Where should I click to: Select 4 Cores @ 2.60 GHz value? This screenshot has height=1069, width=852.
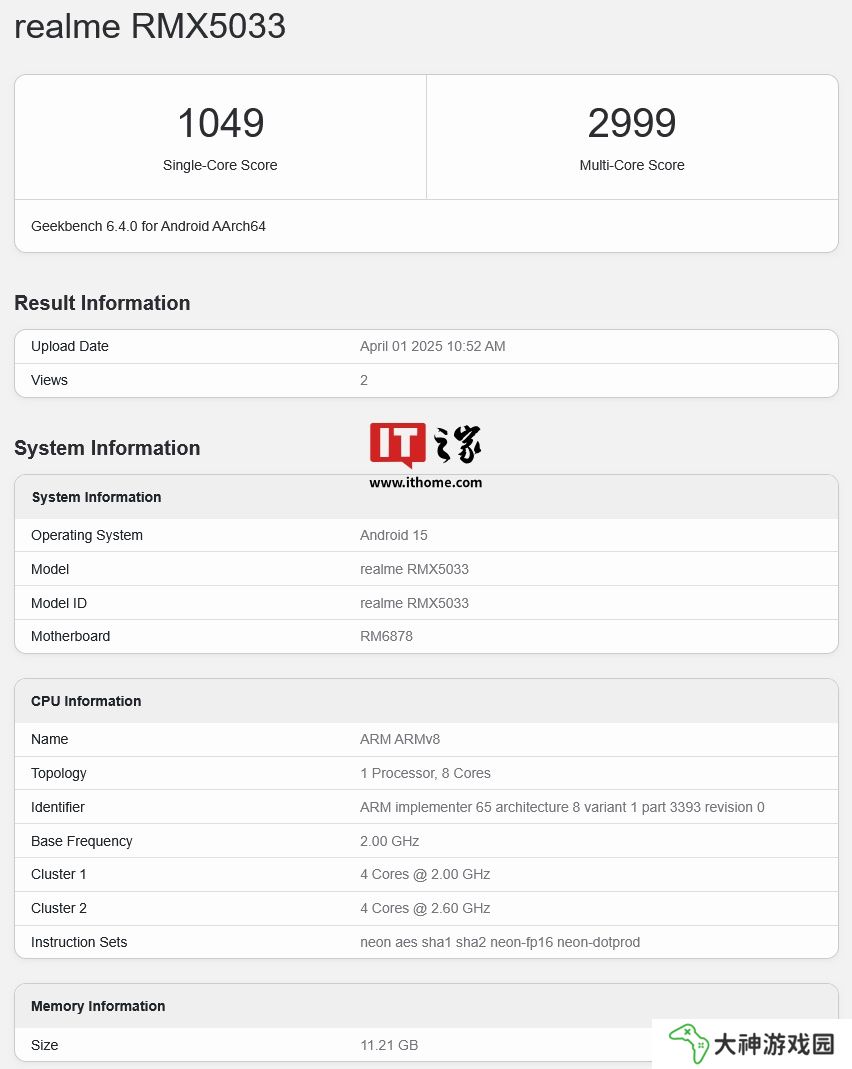click(425, 909)
